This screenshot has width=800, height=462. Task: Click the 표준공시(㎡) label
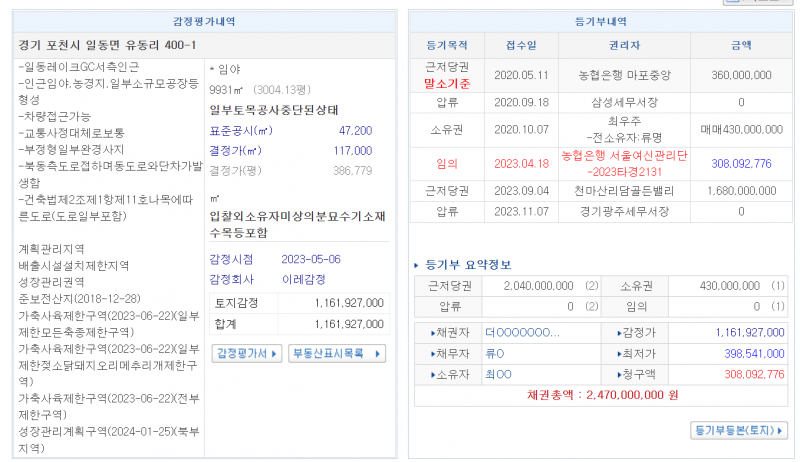240,131
